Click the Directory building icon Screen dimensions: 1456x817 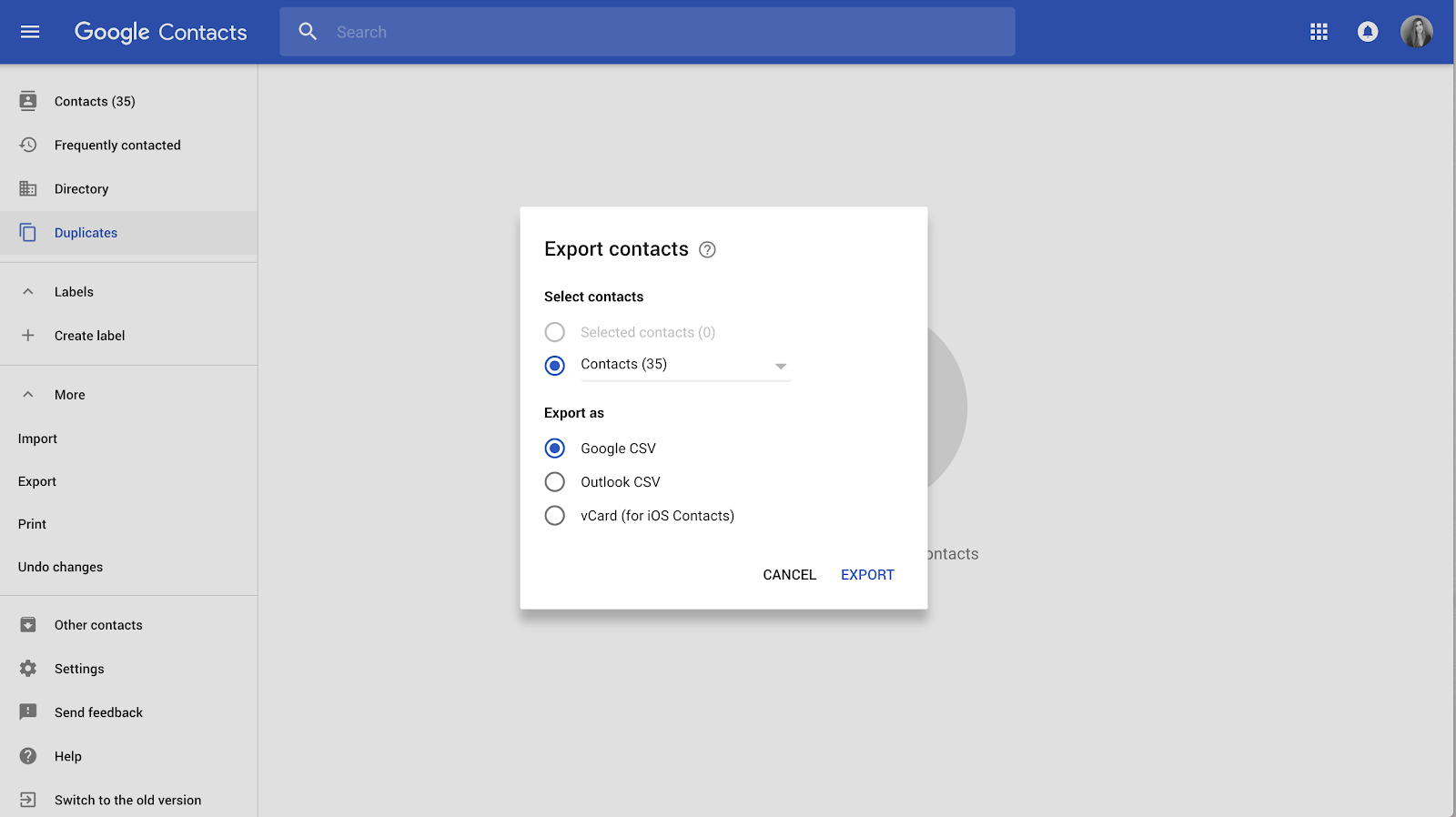click(28, 188)
